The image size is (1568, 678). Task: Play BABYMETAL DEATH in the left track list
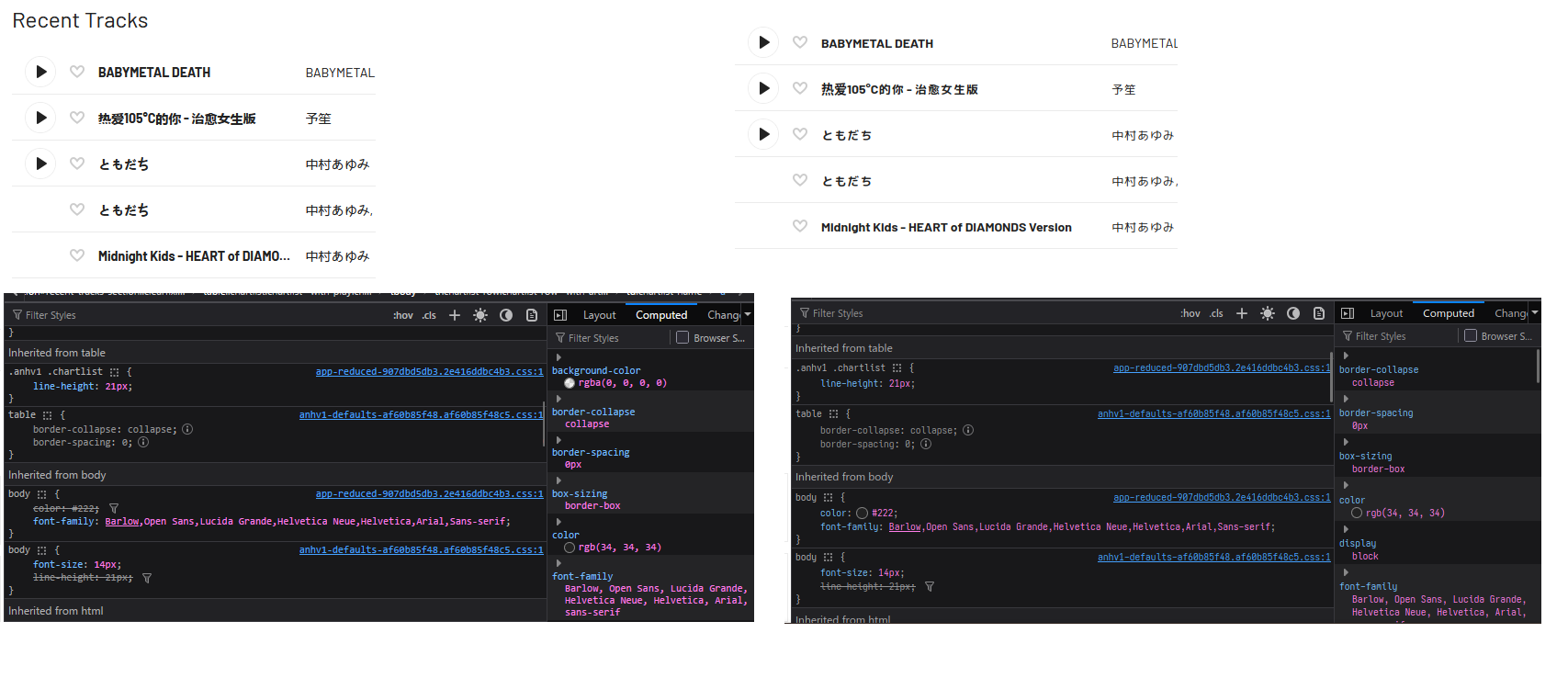click(40, 72)
